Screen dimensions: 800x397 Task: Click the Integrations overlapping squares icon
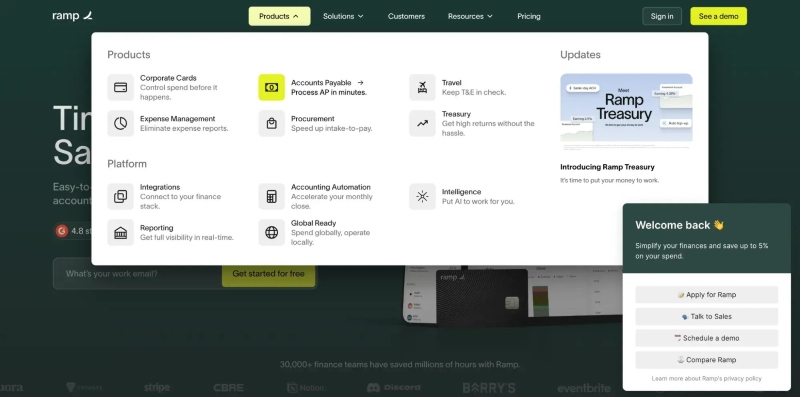120,196
